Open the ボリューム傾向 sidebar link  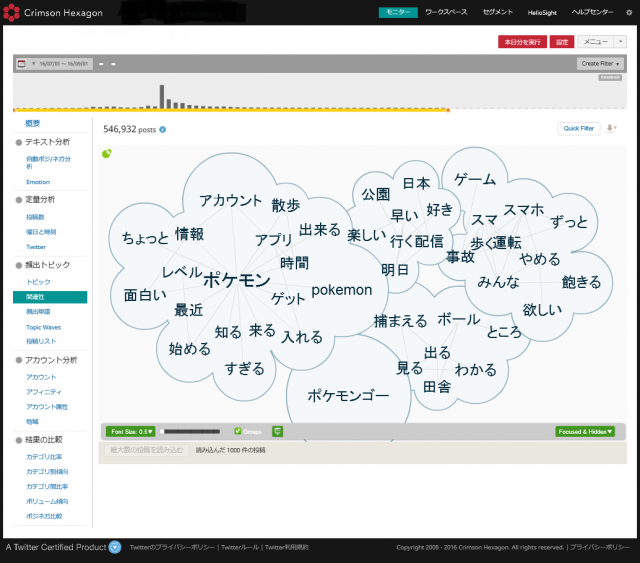click(47, 501)
